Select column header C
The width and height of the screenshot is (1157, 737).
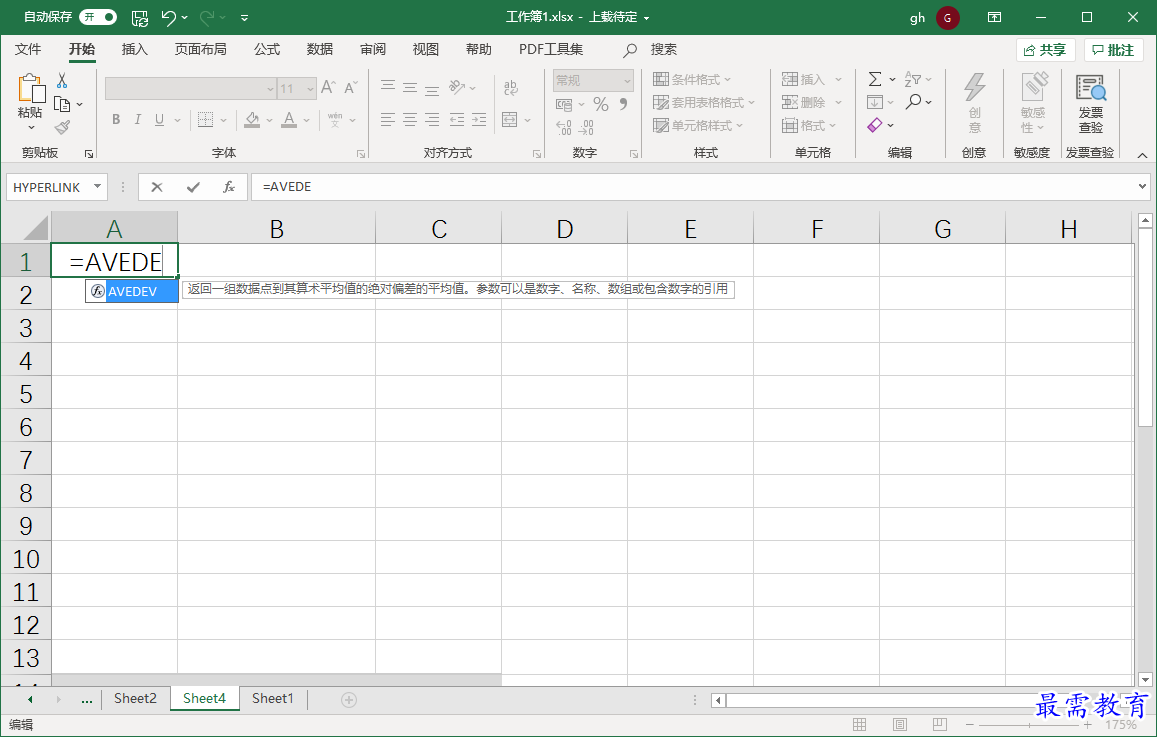tap(439, 229)
